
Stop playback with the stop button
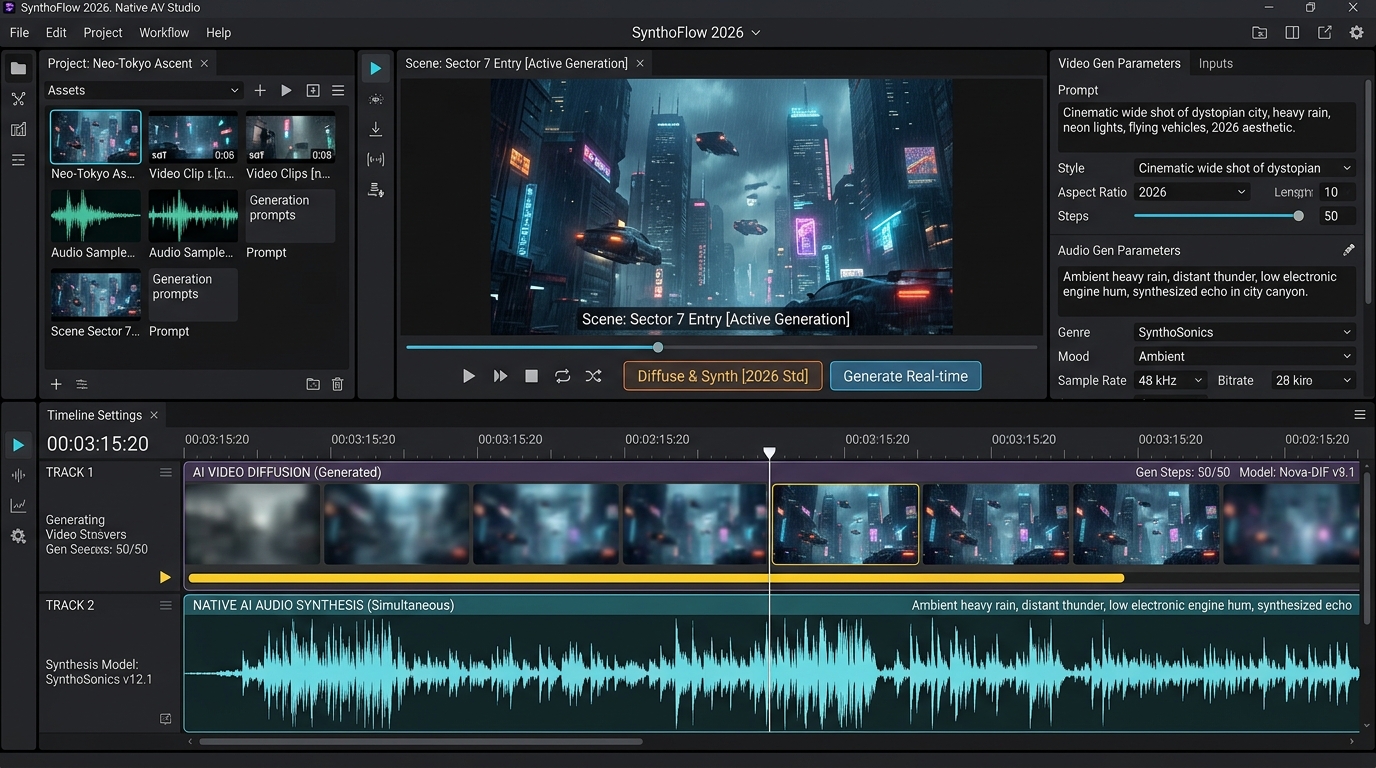coord(532,376)
